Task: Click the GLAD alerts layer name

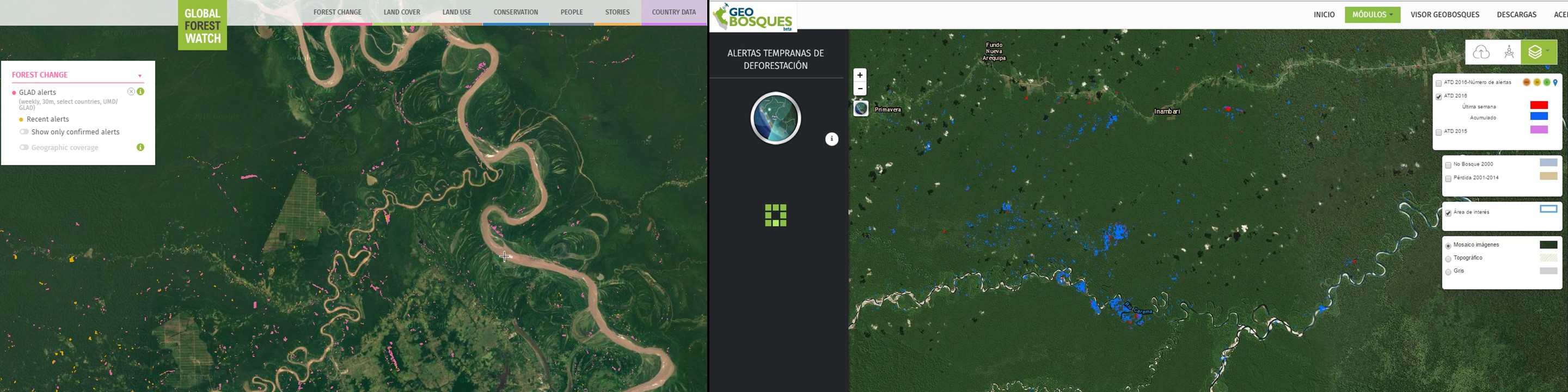Action: (38, 93)
